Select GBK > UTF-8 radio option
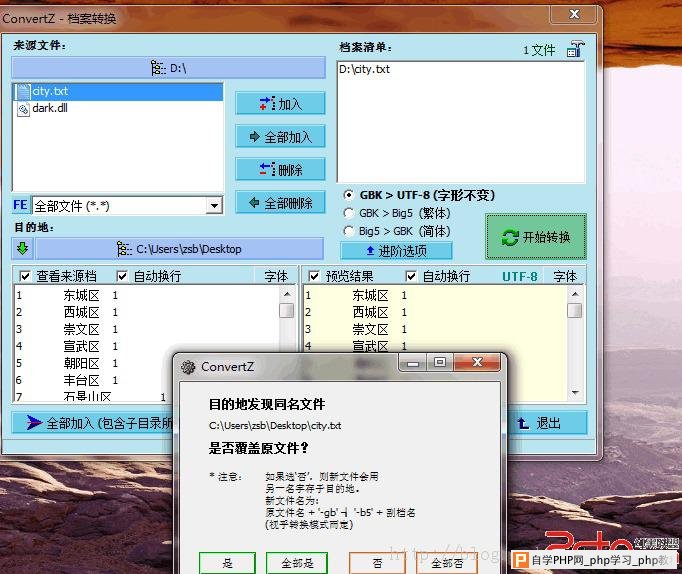 348,195
